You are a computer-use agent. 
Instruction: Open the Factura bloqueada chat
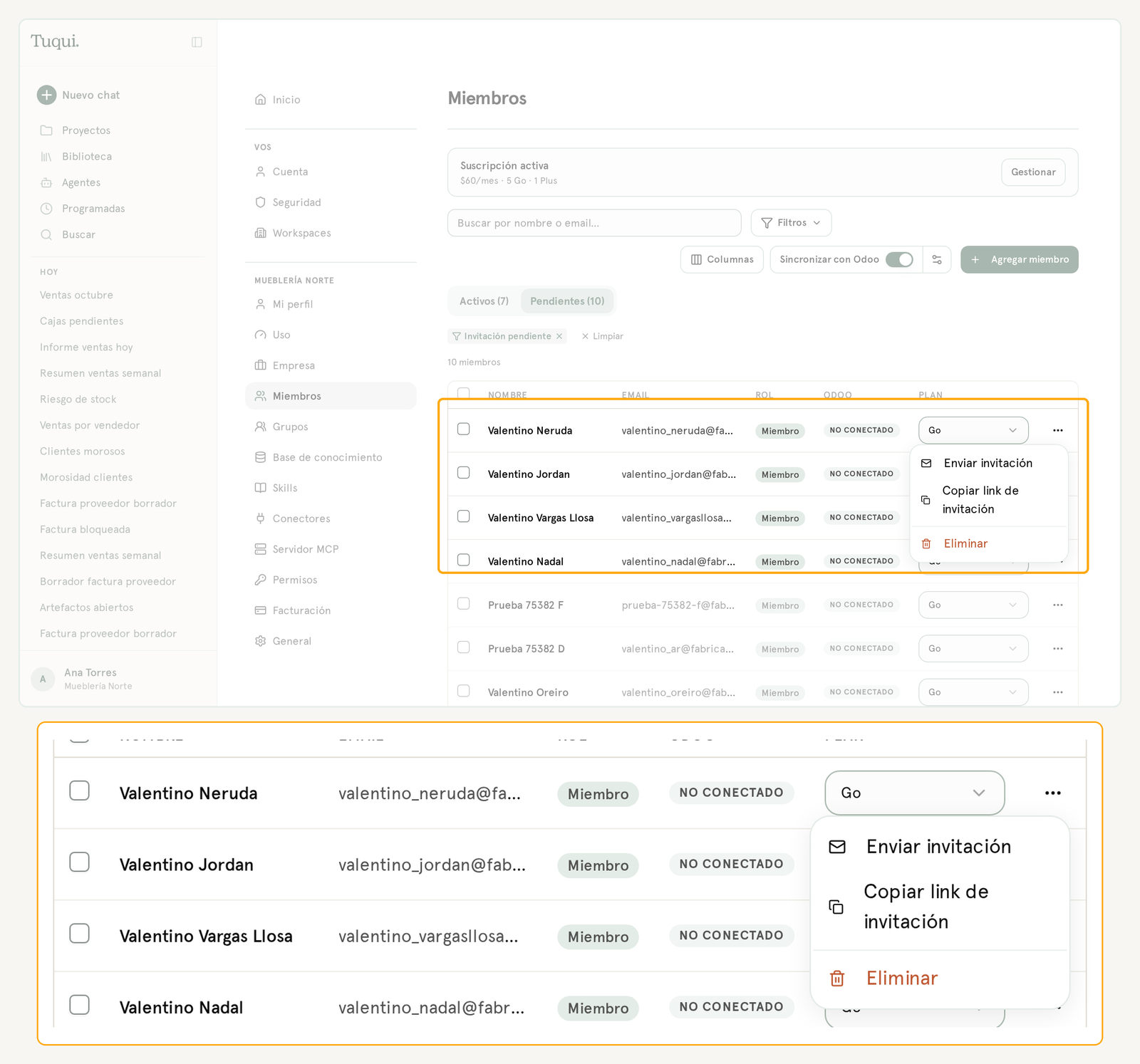tap(85, 530)
